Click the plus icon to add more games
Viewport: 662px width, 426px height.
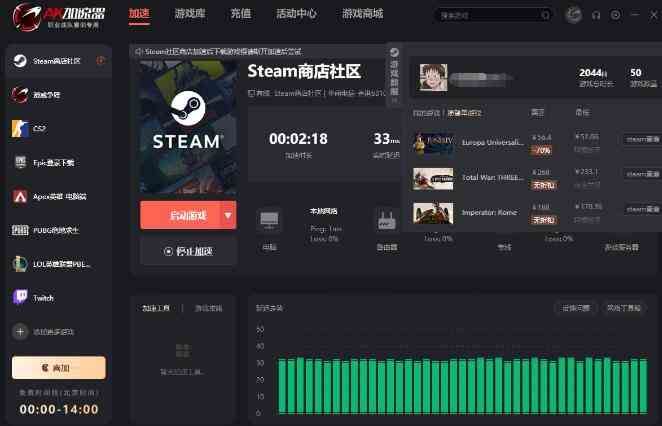tap(20, 332)
